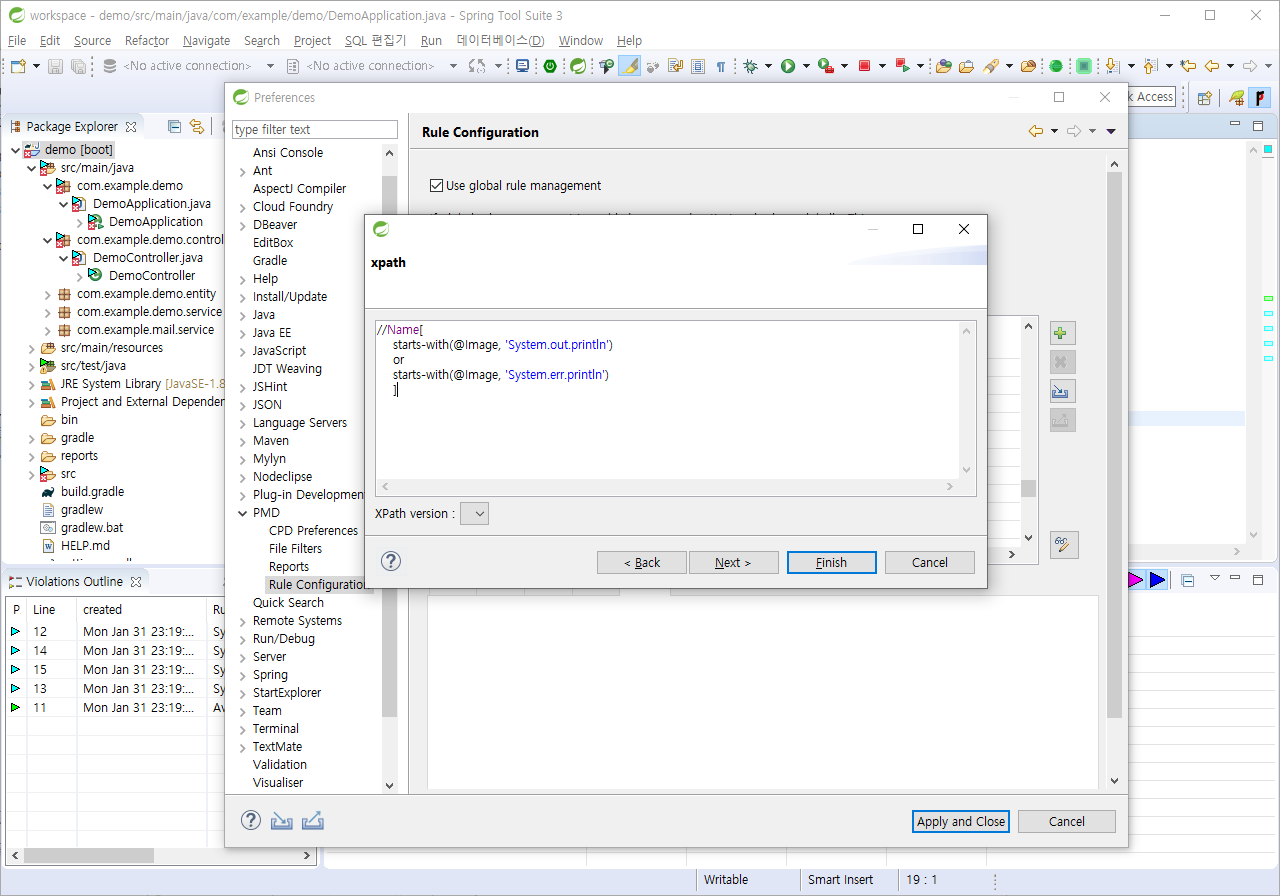Image resolution: width=1280 pixels, height=896 pixels.
Task: Click the blue triangle priority filter icon
Action: point(1157,580)
